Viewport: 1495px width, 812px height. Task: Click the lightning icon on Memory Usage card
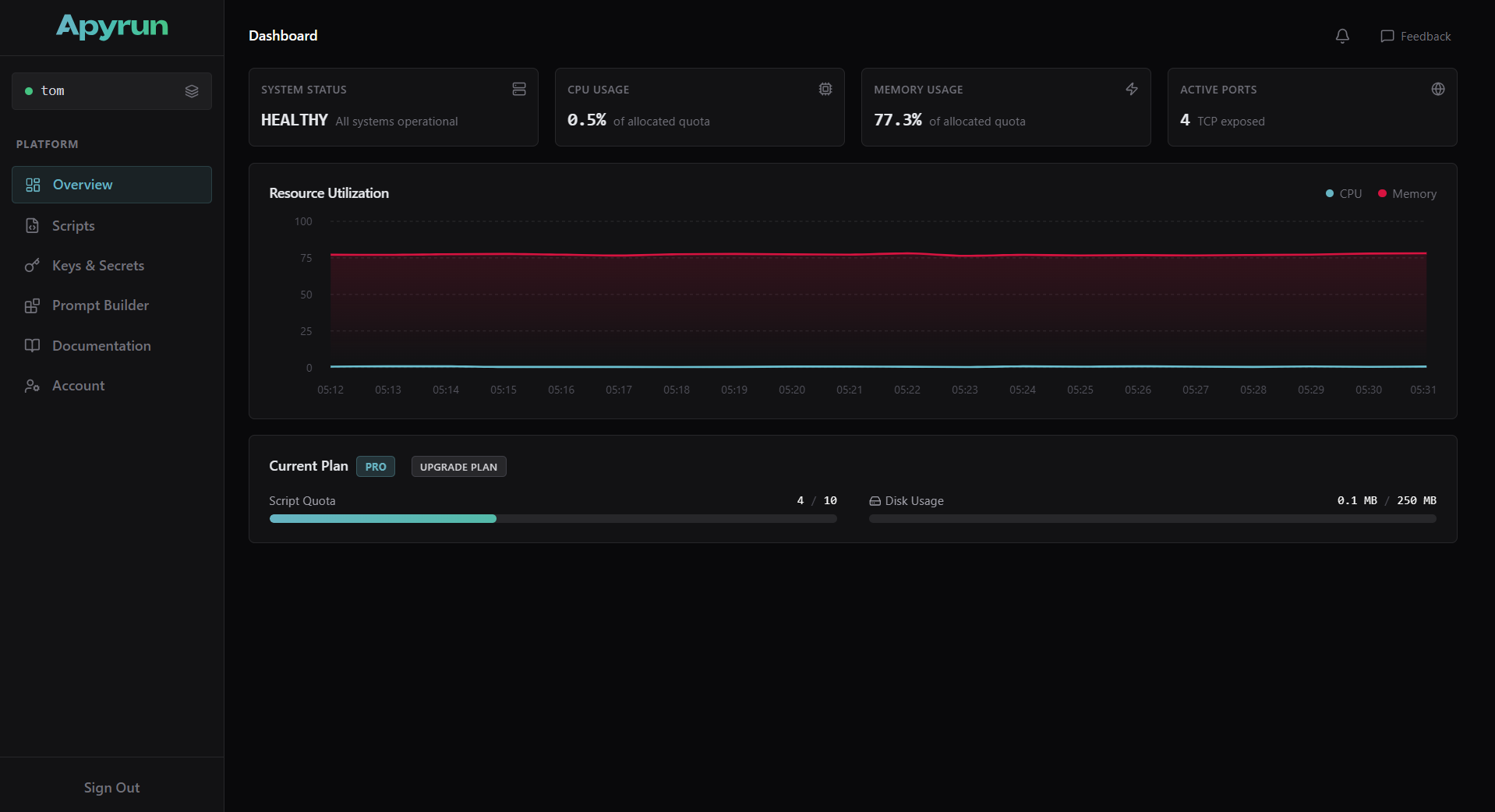pos(1132,89)
